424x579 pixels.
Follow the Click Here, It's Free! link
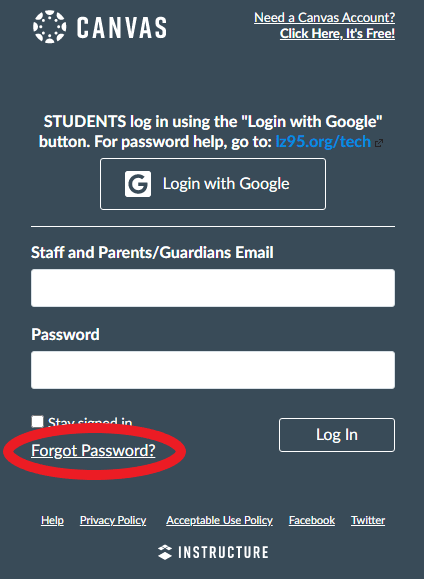click(x=337, y=34)
